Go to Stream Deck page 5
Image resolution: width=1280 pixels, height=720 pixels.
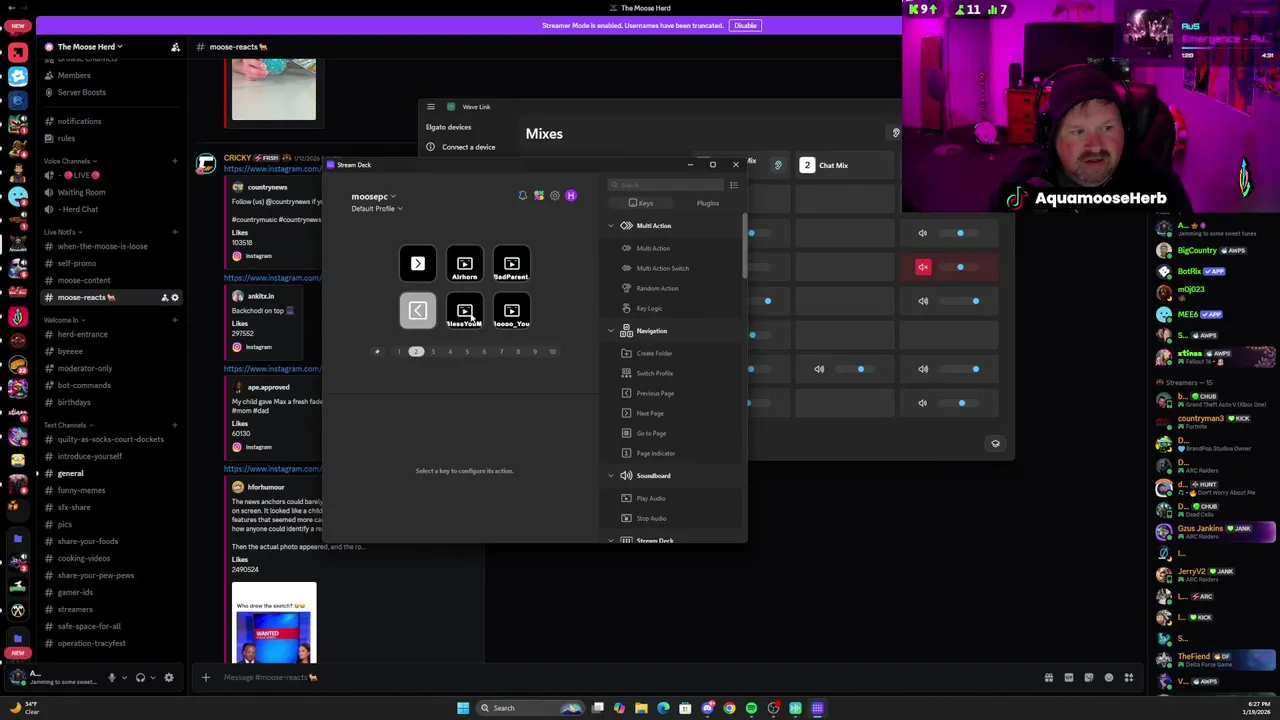[x=467, y=352]
